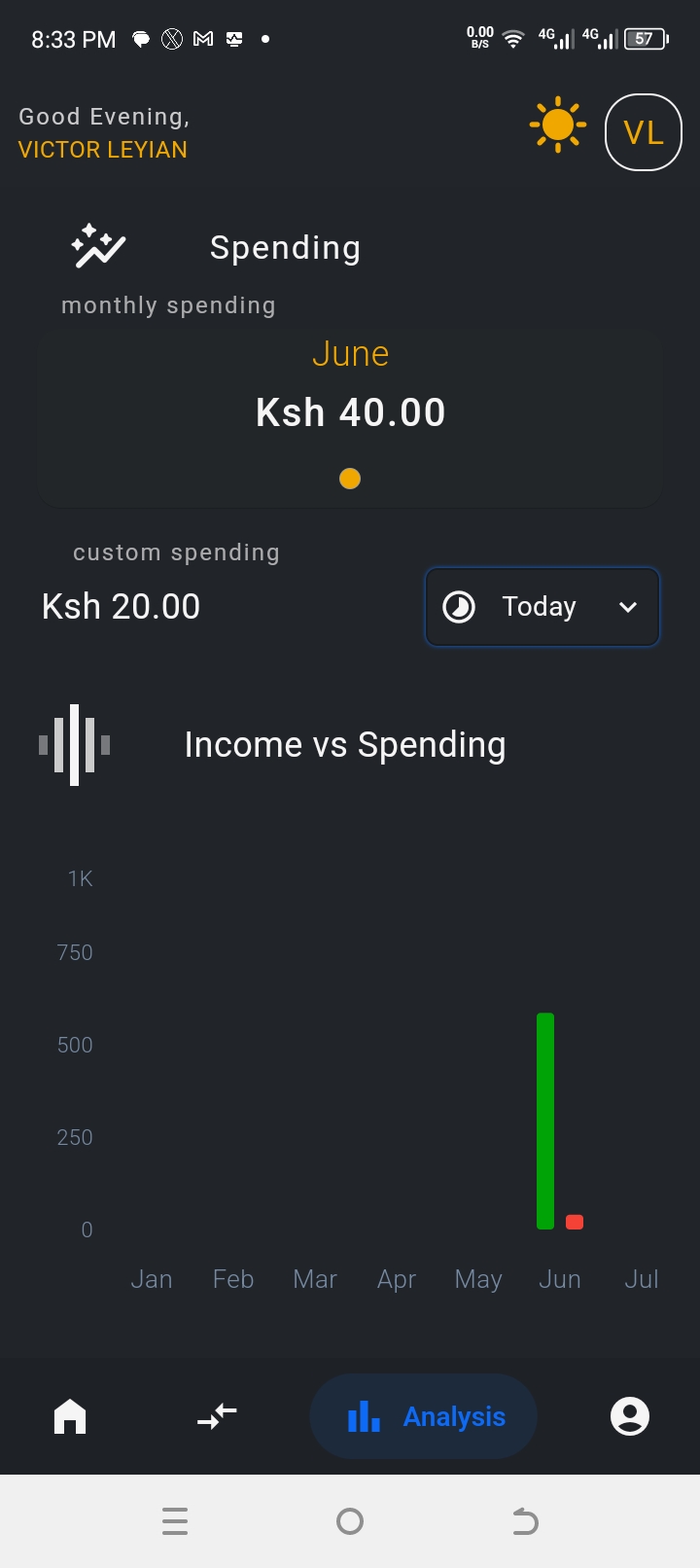
Task: Open the VL profile avatar
Action: pyautogui.click(x=643, y=132)
